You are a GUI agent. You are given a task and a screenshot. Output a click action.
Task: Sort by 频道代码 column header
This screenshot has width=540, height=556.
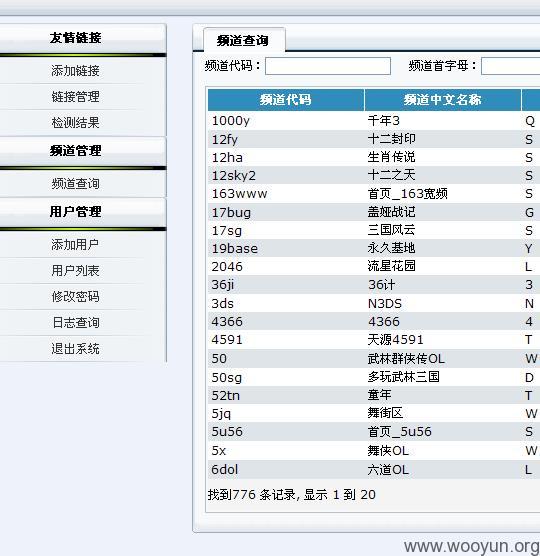[x=286, y=100]
